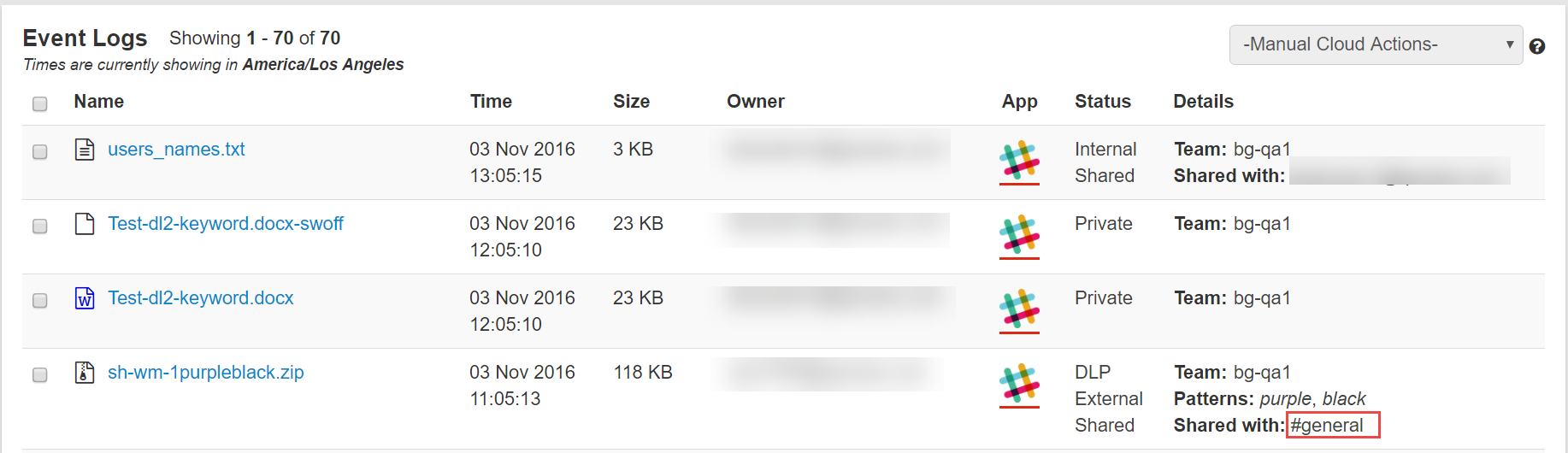Screen dimensions: 1568x453
Task: Click the Word document icon beside Test-dl2-keyword.docx
Action: pos(85,298)
